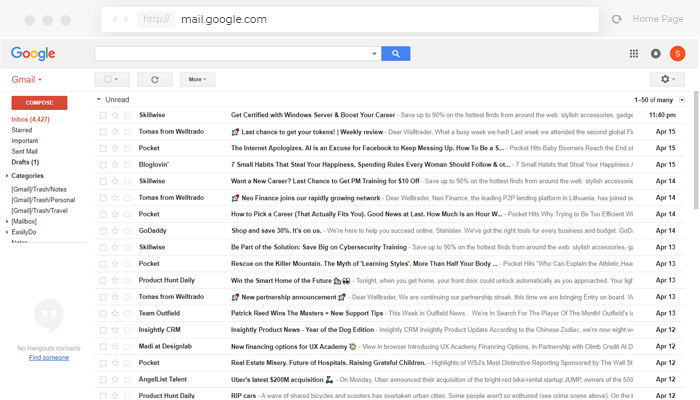The height and width of the screenshot is (400, 700).
Task: Open the Starred folder
Action: 21,130
